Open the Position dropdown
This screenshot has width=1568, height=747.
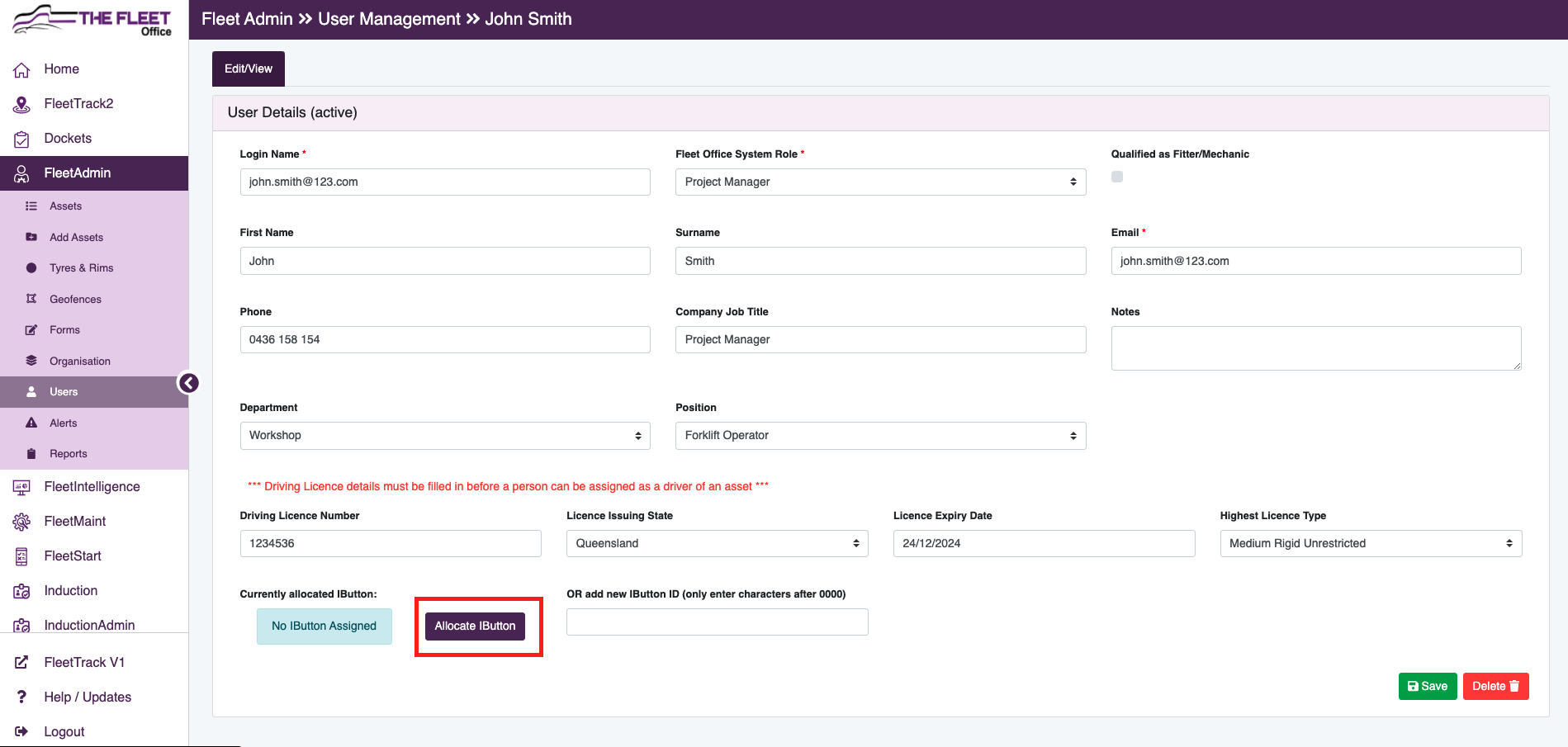click(x=880, y=436)
